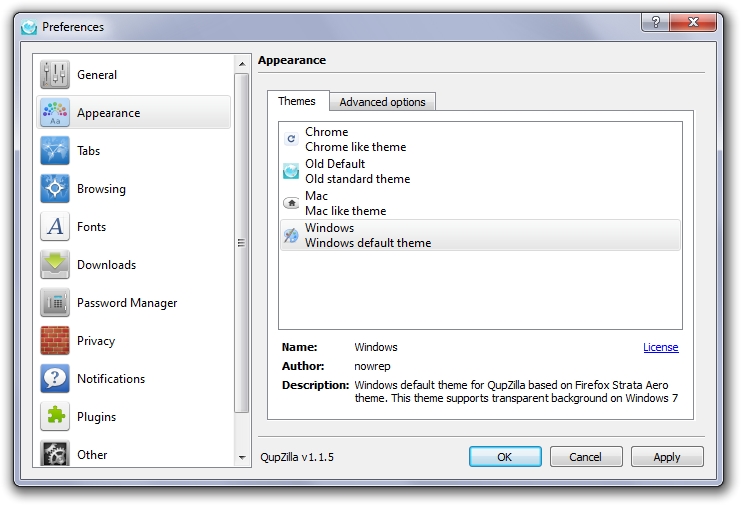Switch to the Themes tab
Viewport: 741px width, 506px height.
point(298,101)
